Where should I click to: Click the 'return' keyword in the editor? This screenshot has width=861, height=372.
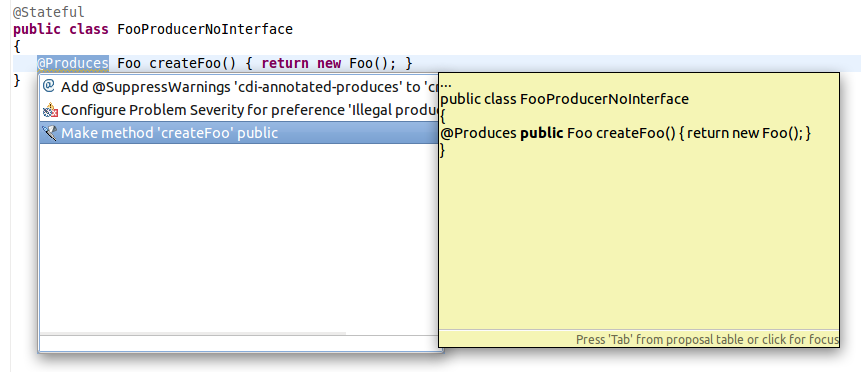[284, 63]
